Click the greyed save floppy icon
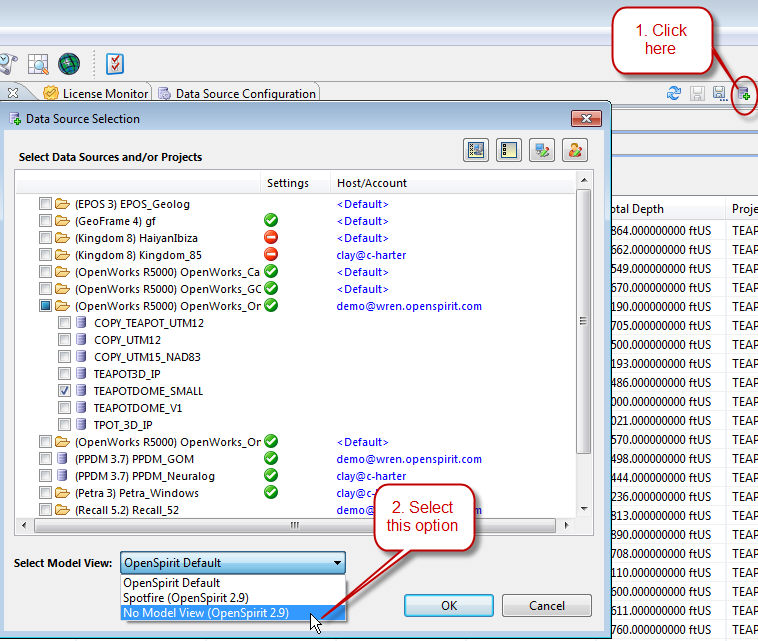758x641 pixels. tap(697, 93)
